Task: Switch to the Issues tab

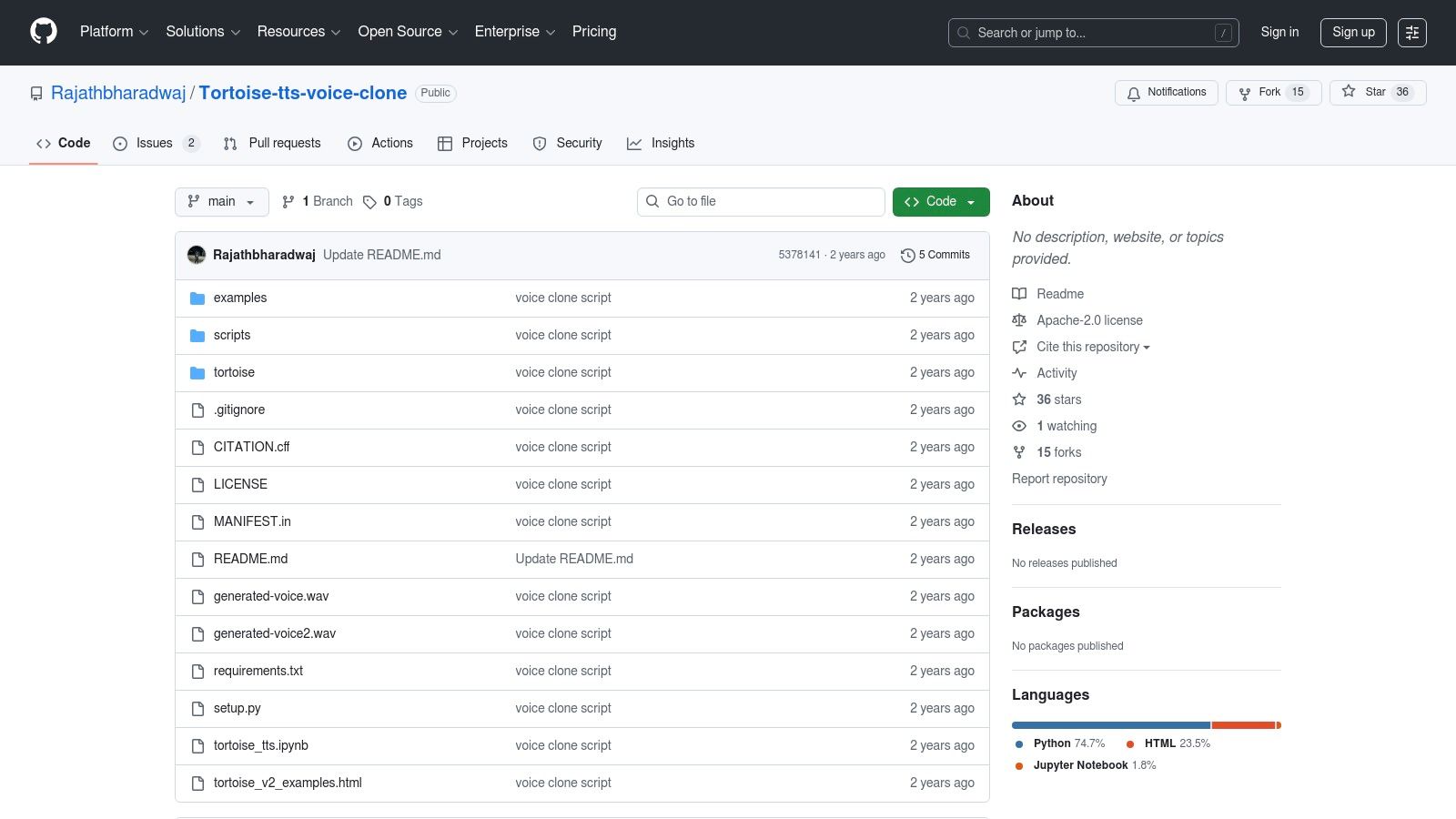Action: [154, 144]
